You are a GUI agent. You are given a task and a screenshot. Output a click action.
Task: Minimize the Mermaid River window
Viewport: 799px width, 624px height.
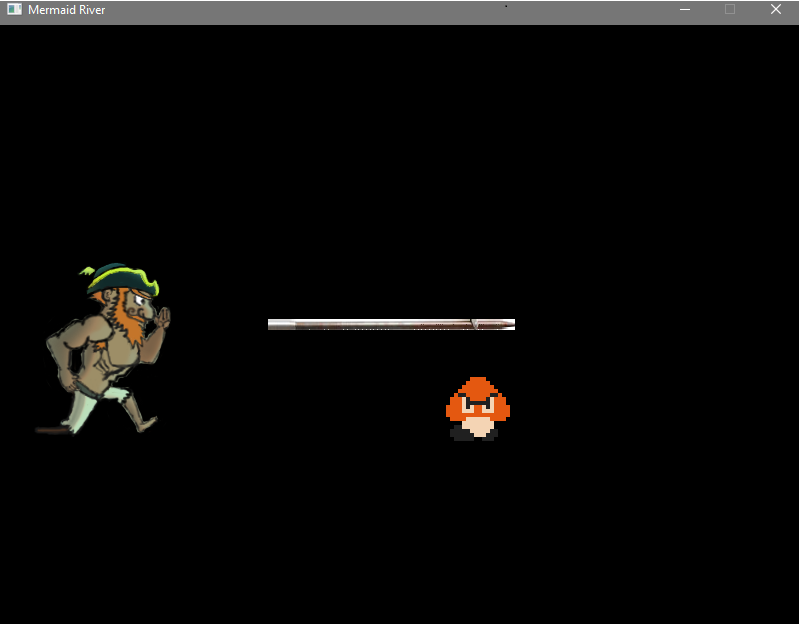[x=685, y=10]
